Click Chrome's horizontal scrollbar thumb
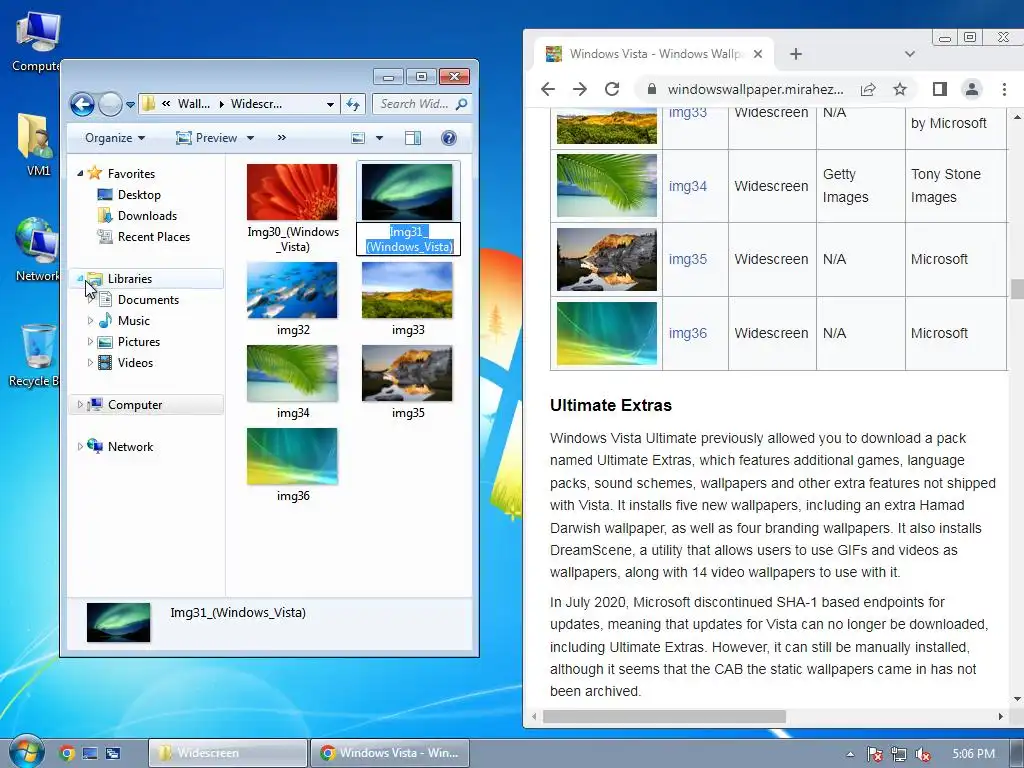The width and height of the screenshot is (1024, 768). click(664, 716)
